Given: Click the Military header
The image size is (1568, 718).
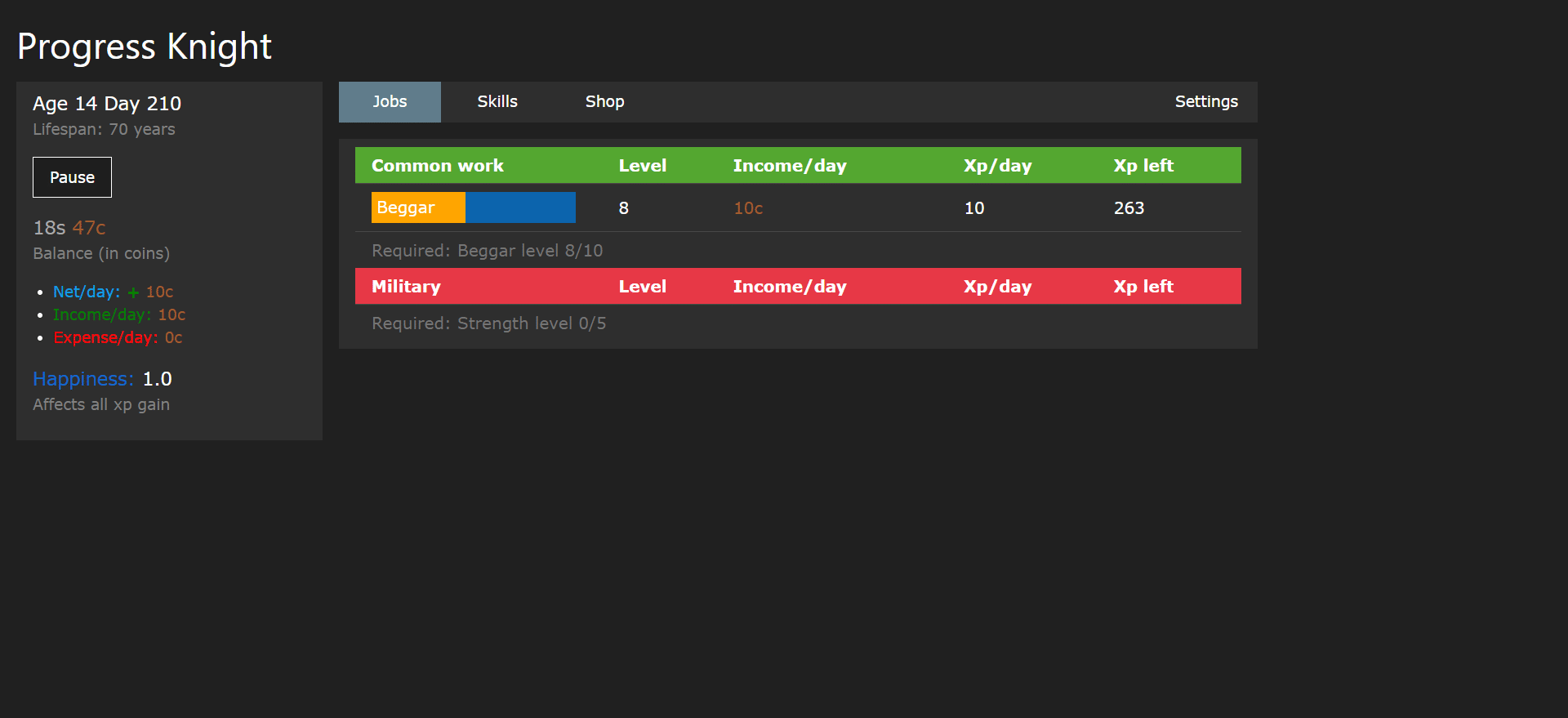Looking at the screenshot, I should pyautogui.click(x=406, y=287).
